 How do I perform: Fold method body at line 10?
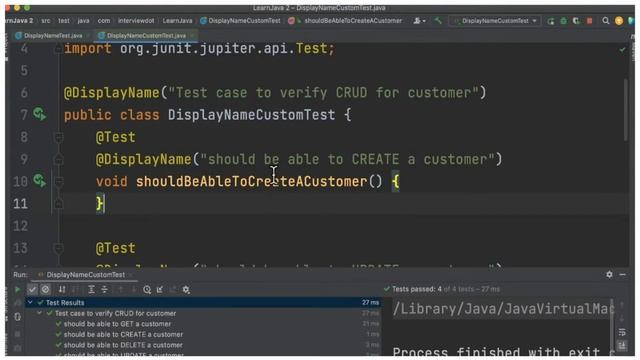click(x=58, y=181)
